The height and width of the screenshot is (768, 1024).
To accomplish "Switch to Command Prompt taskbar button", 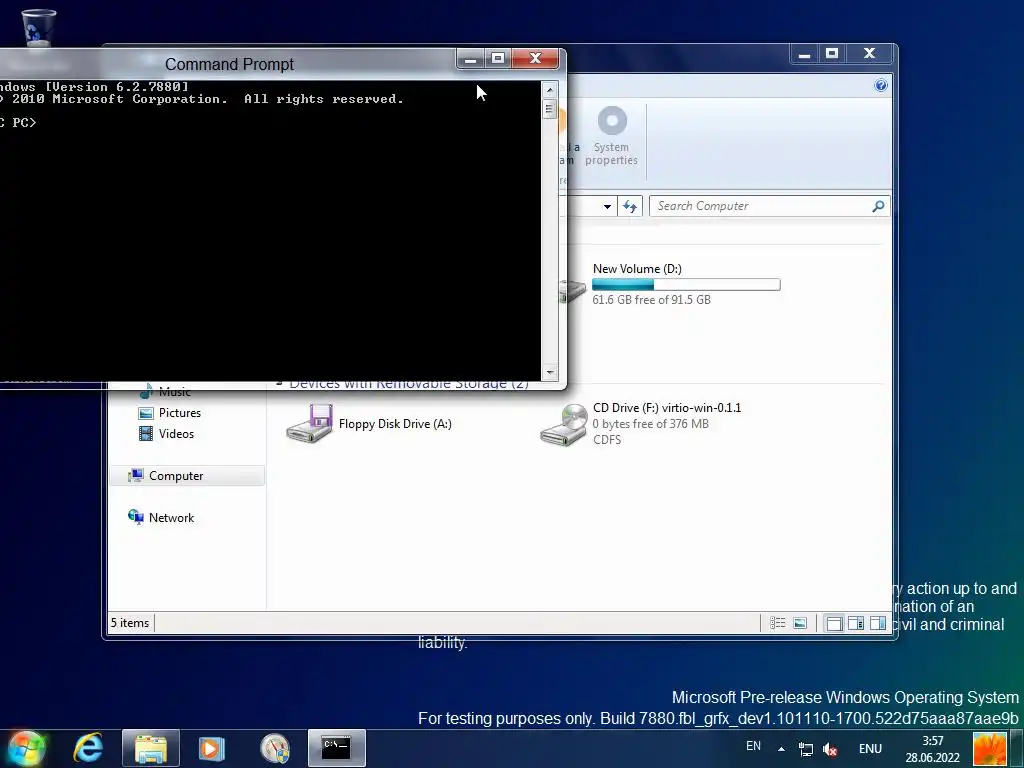I will tap(336, 748).
